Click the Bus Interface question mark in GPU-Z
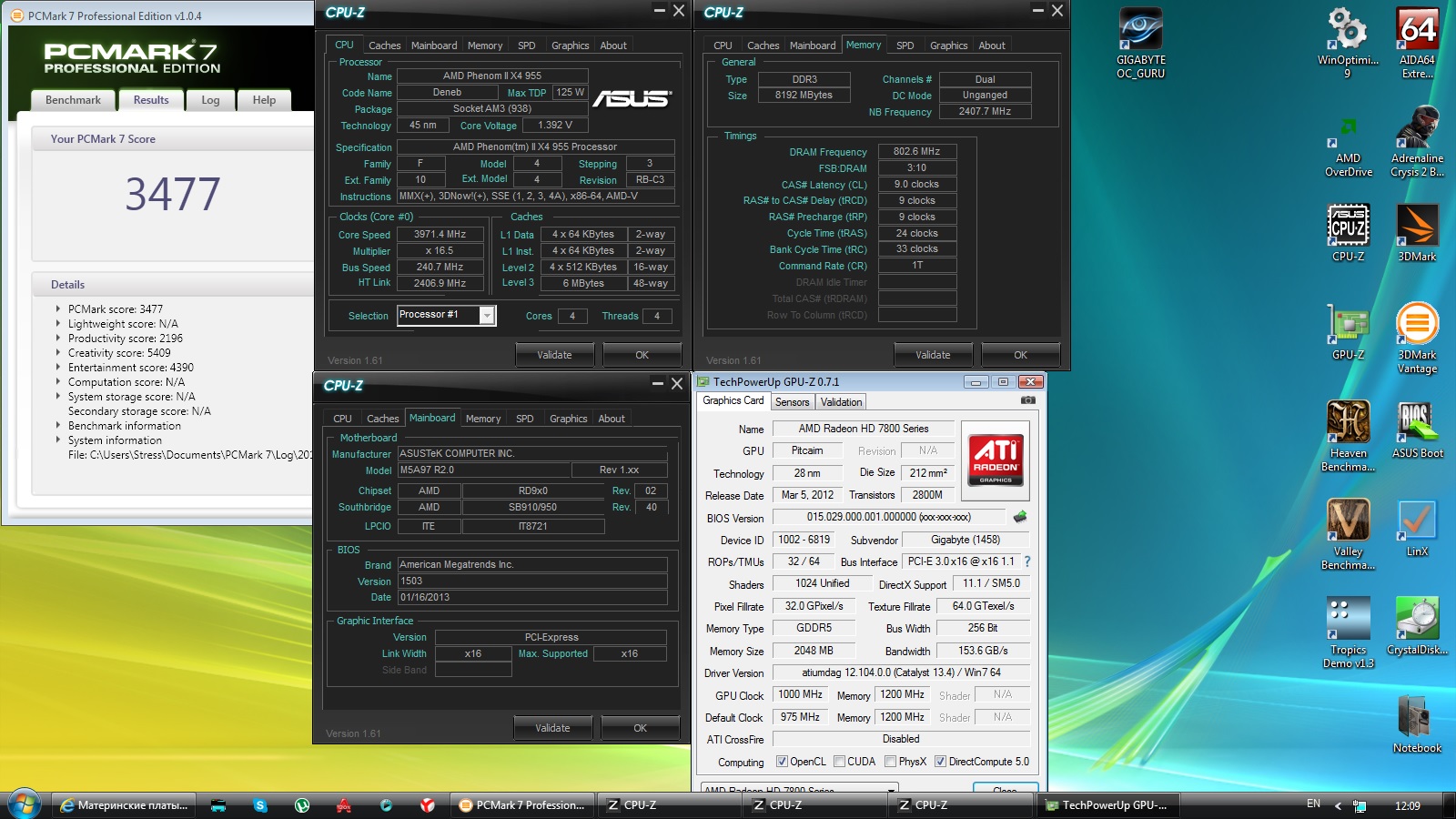This screenshot has height=819, width=1456. [x=1027, y=561]
